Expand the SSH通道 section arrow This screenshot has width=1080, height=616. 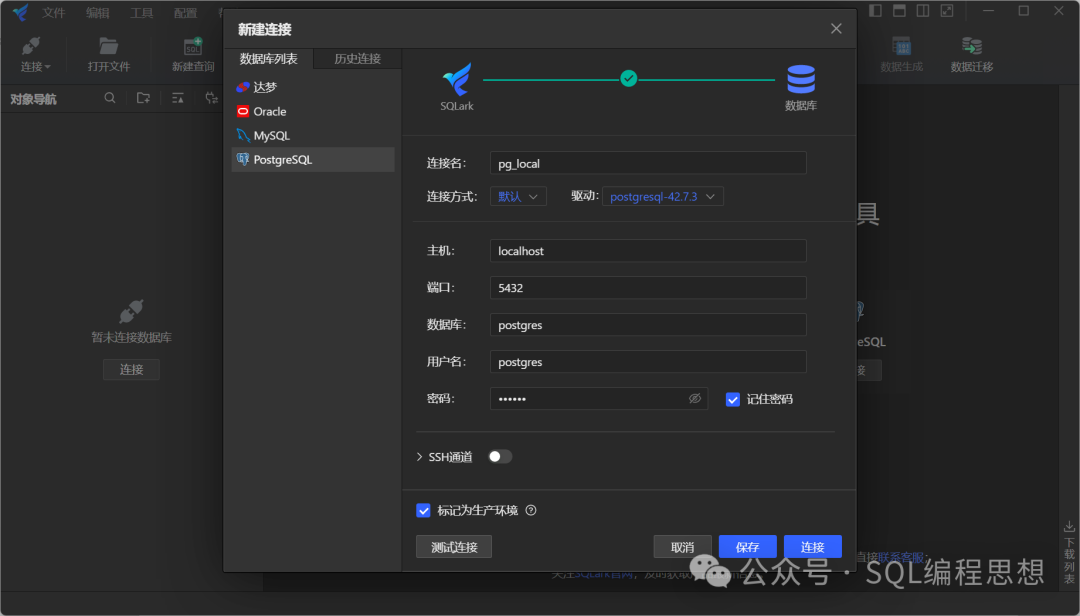pyautogui.click(x=420, y=457)
